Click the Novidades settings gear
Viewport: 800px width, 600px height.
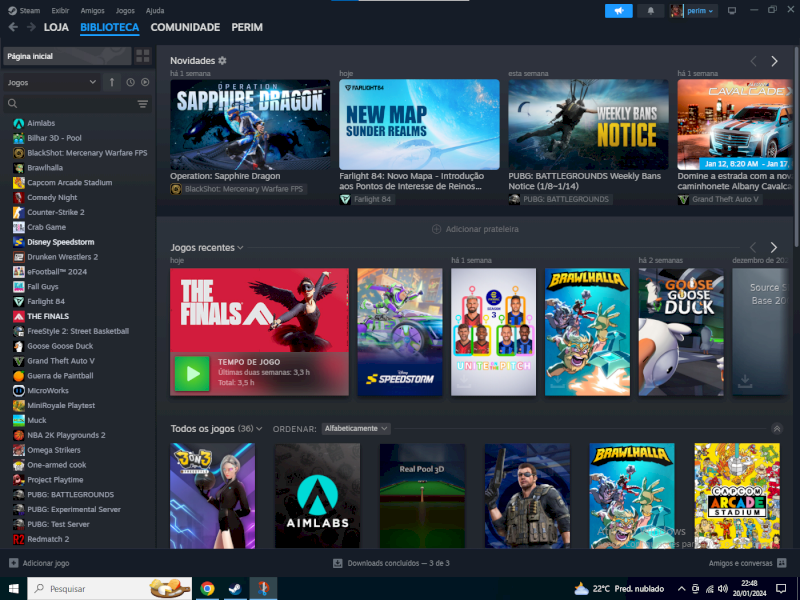(222, 61)
